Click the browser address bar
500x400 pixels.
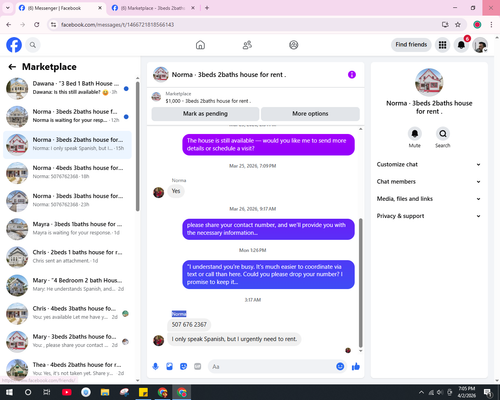pyautogui.click(x=247, y=25)
